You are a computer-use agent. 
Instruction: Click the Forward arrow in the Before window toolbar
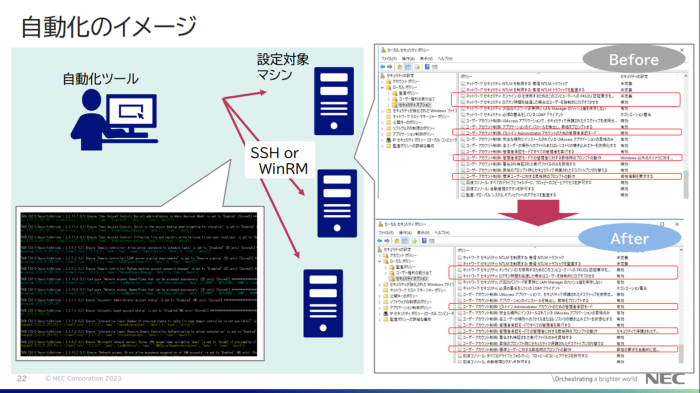tap(390, 67)
